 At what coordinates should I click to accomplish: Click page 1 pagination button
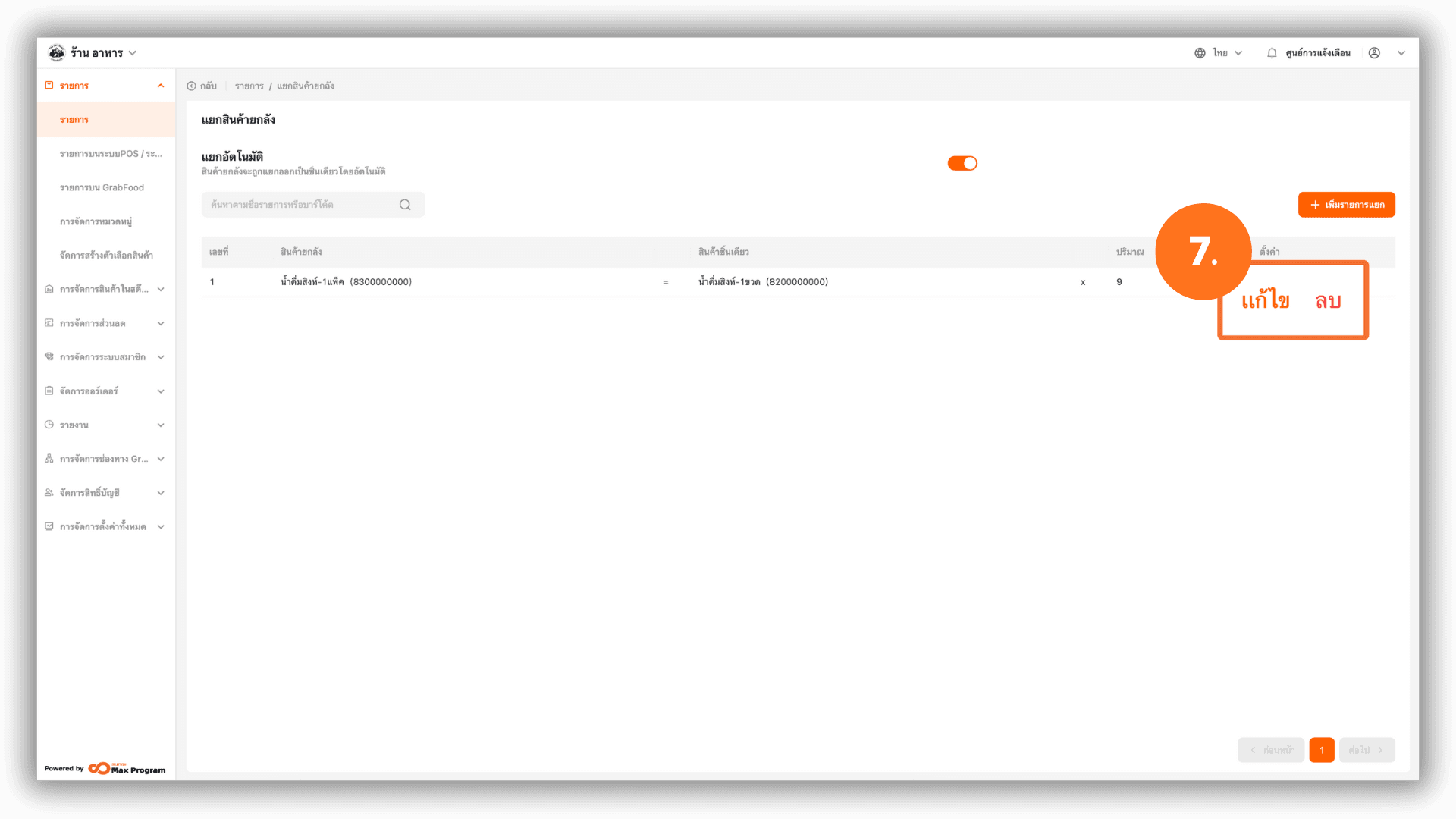point(1321,750)
